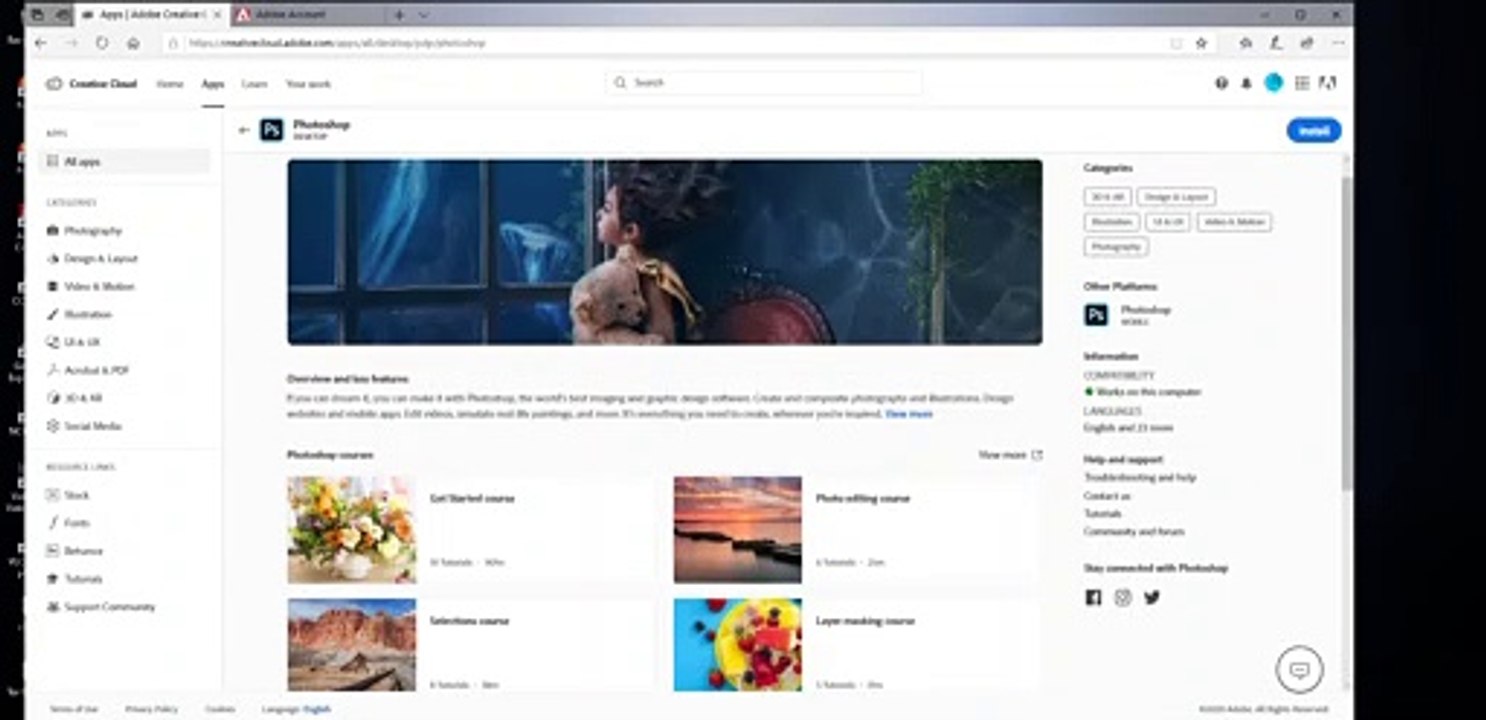The width and height of the screenshot is (1486, 720).
Task: Open the Language English selector in footer
Action: (296, 709)
